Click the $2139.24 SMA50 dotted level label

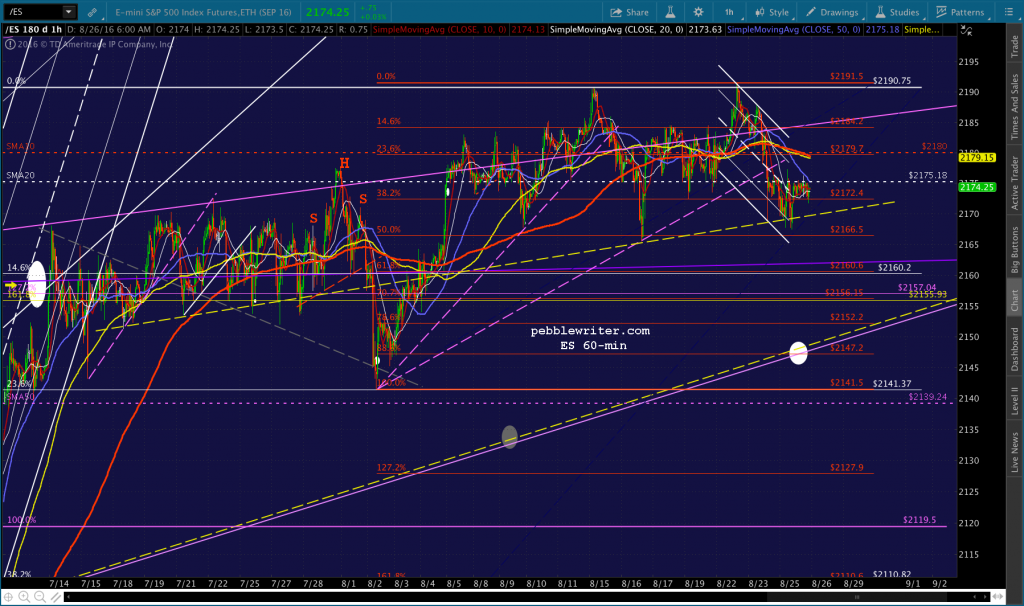click(927, 396)
